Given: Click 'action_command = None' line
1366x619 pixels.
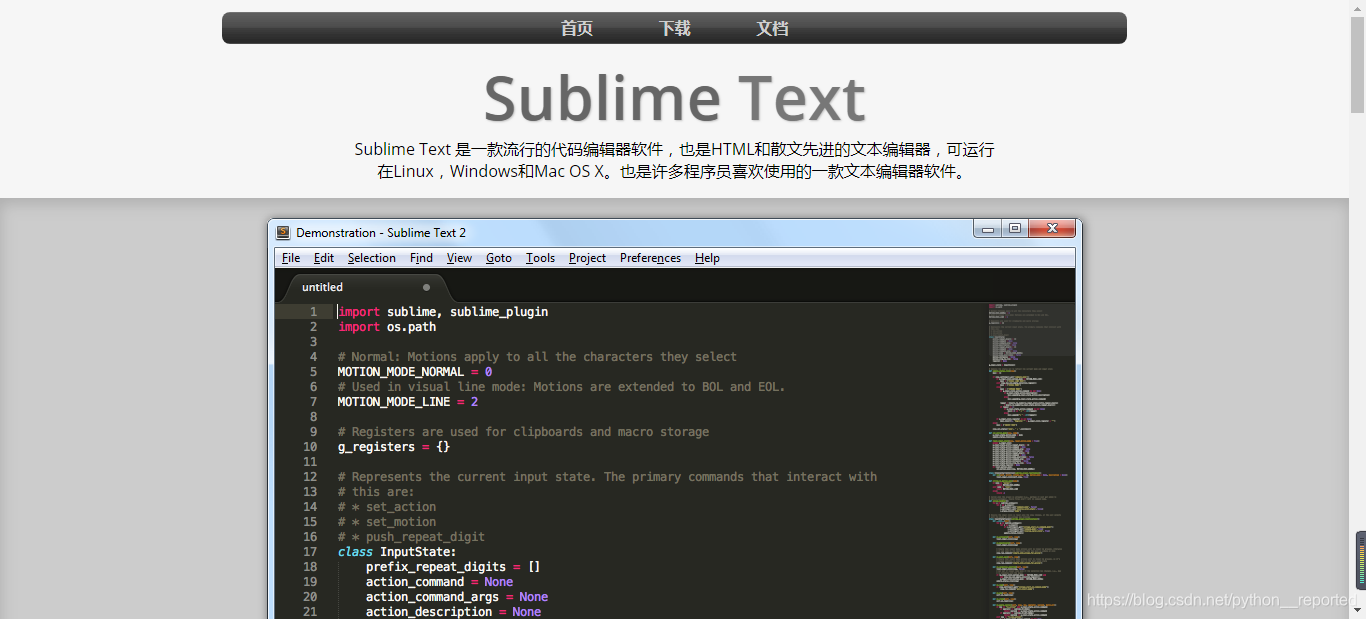Looking at the screenshot, I should (439, 582).
